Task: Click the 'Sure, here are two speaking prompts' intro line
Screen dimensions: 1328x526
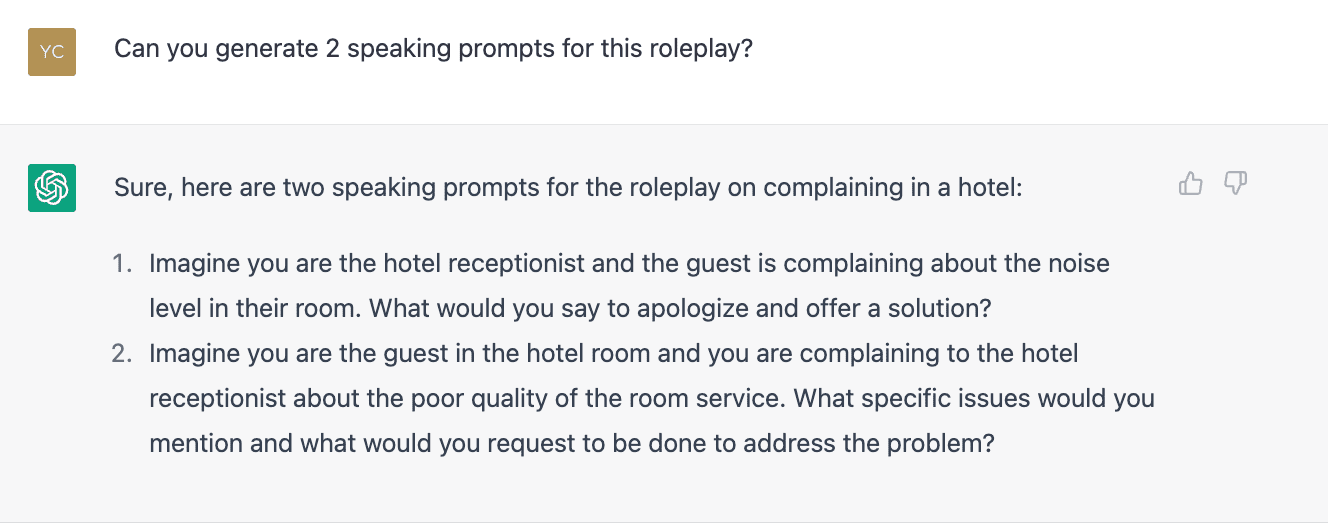Action: point(568,187)
